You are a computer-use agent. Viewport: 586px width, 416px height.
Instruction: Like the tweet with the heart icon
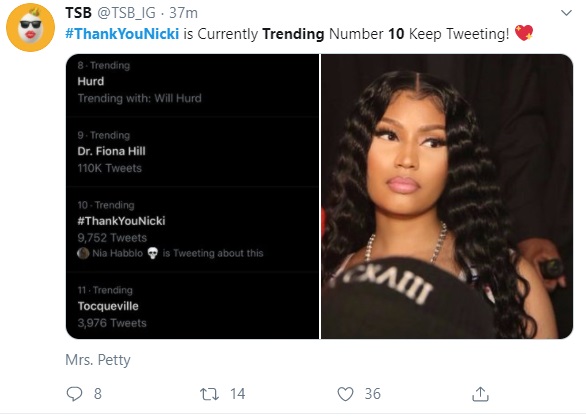[345, 394]
